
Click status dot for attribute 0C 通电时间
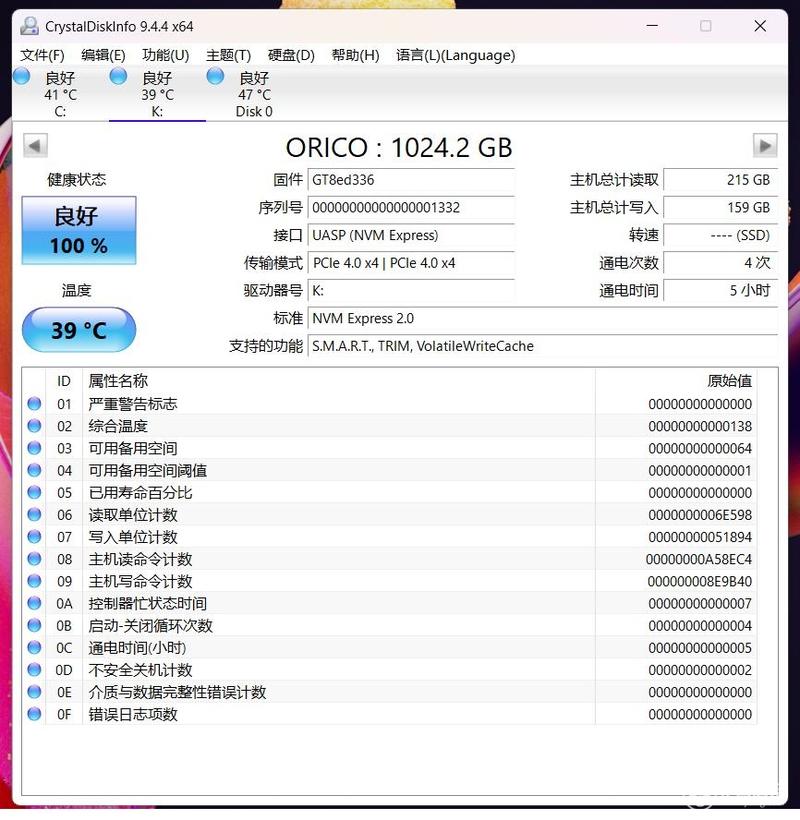[x=35, y=647]
